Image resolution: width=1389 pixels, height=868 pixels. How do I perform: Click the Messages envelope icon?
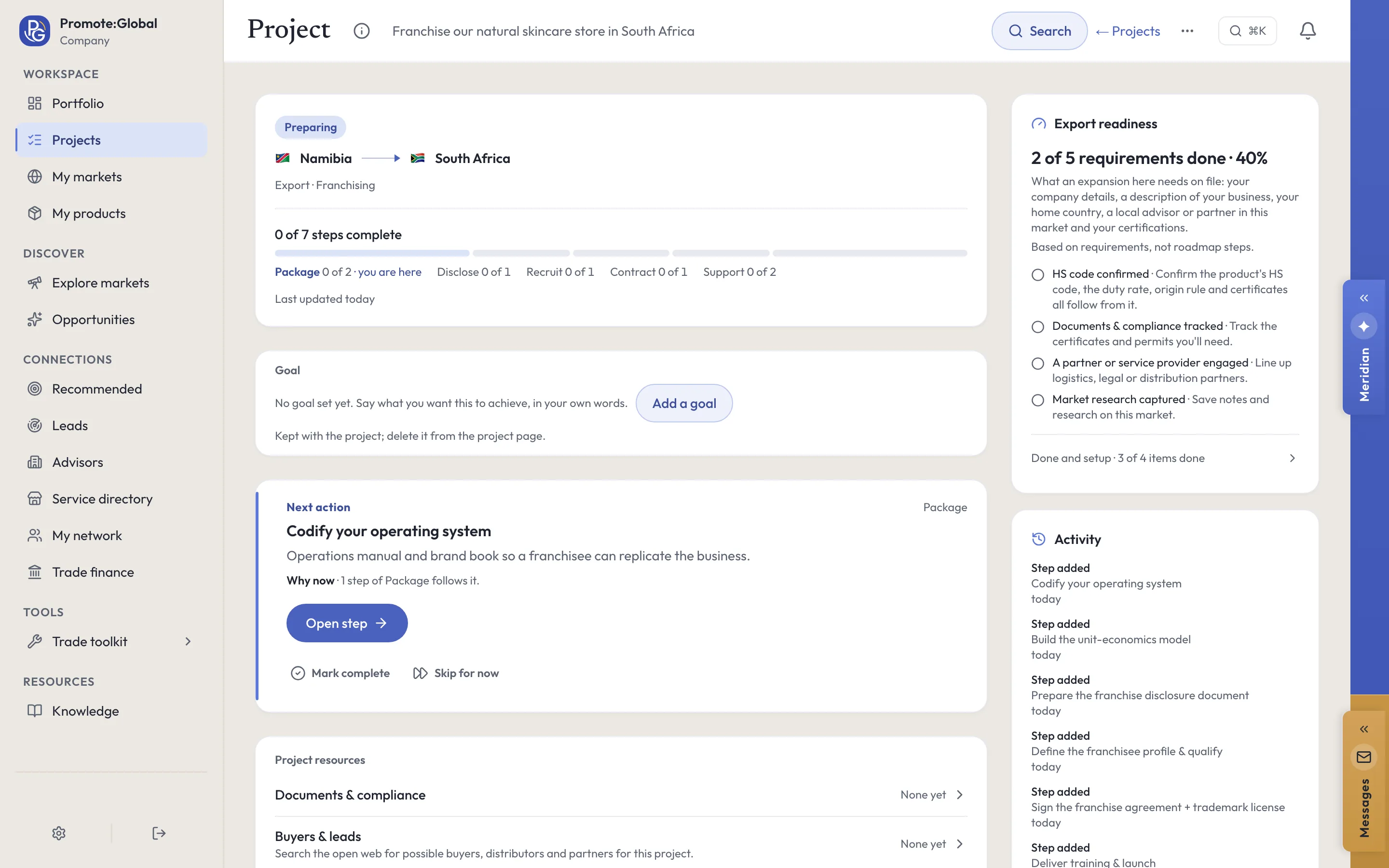[1364, 758]
